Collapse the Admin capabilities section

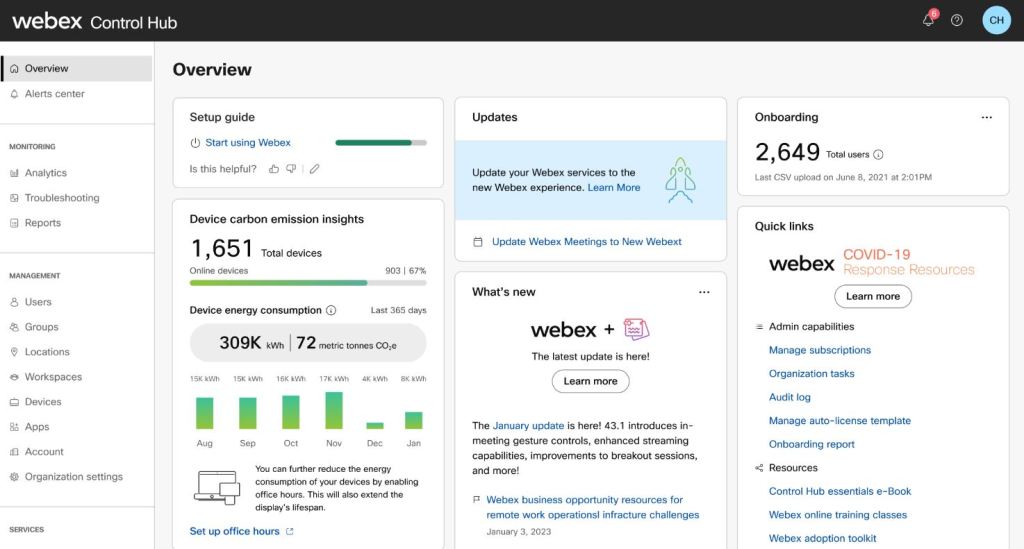click(x=759, y=327)
